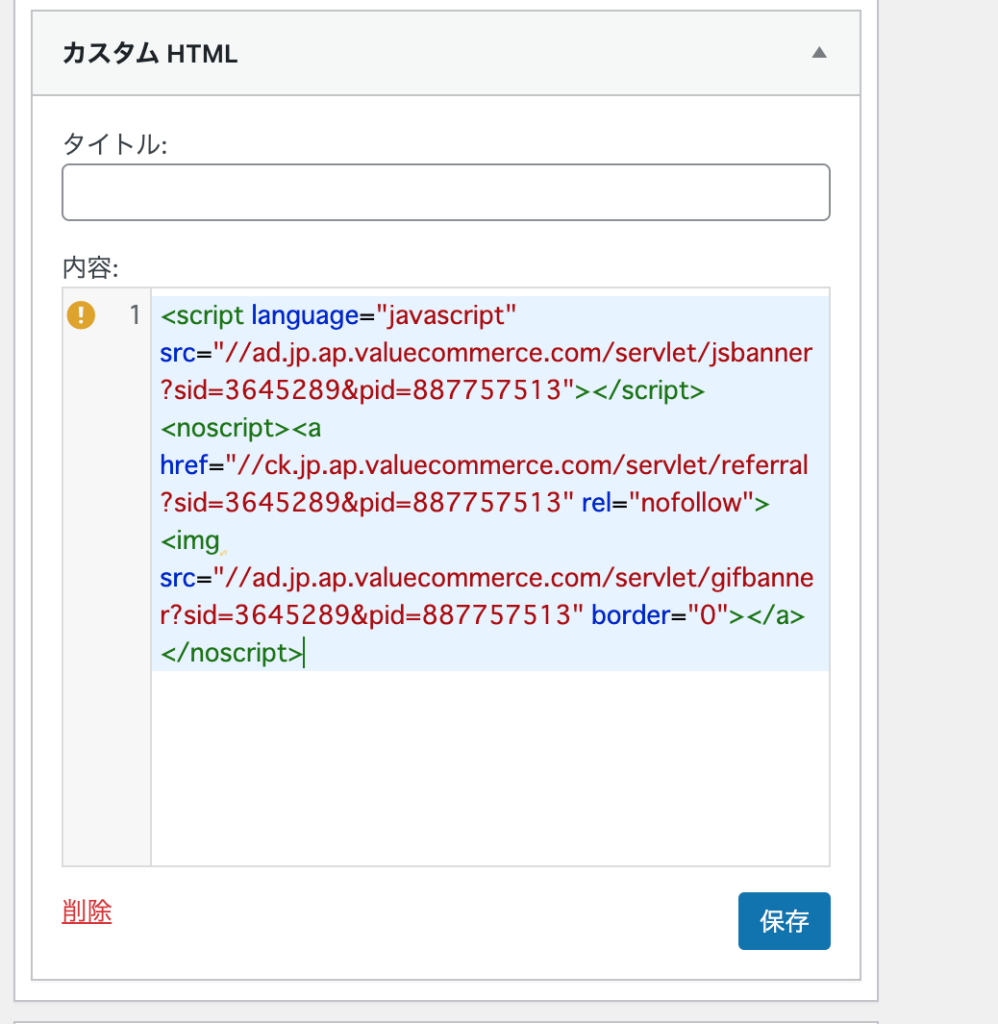Click the rel="nofollow" attribute
This screenshot has height=1024, width=998.
pos(675,503)
